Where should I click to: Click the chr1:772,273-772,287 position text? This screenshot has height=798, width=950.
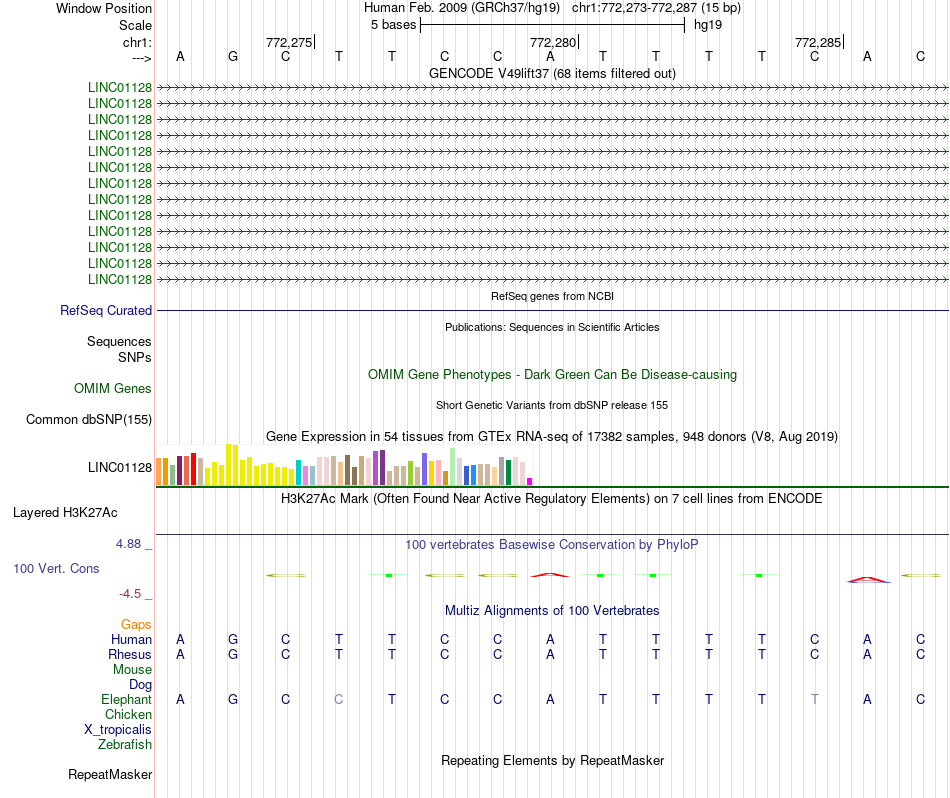pyautogui.click(x=656, y=8)
